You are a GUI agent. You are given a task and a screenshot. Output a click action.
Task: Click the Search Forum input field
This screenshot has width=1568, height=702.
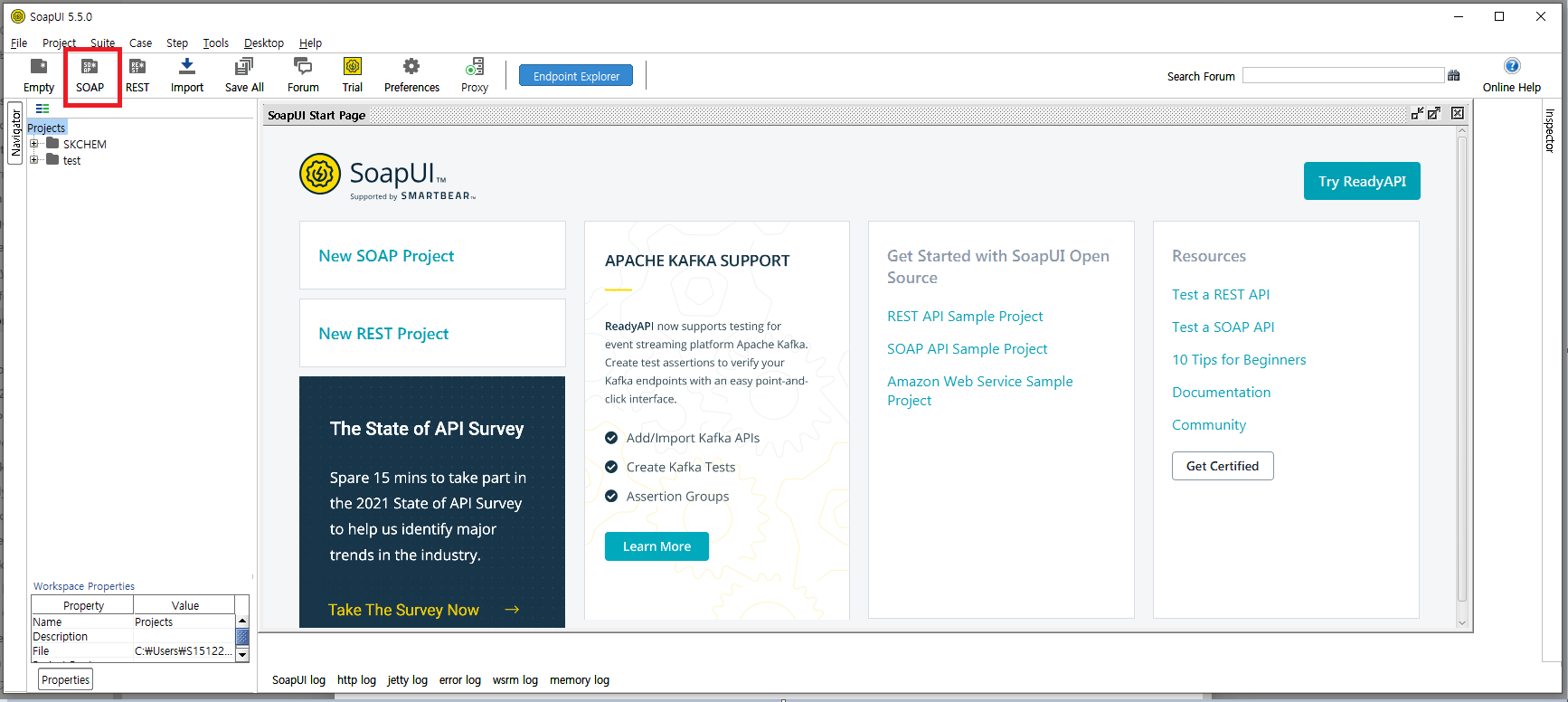click(x=1343, y=75)
